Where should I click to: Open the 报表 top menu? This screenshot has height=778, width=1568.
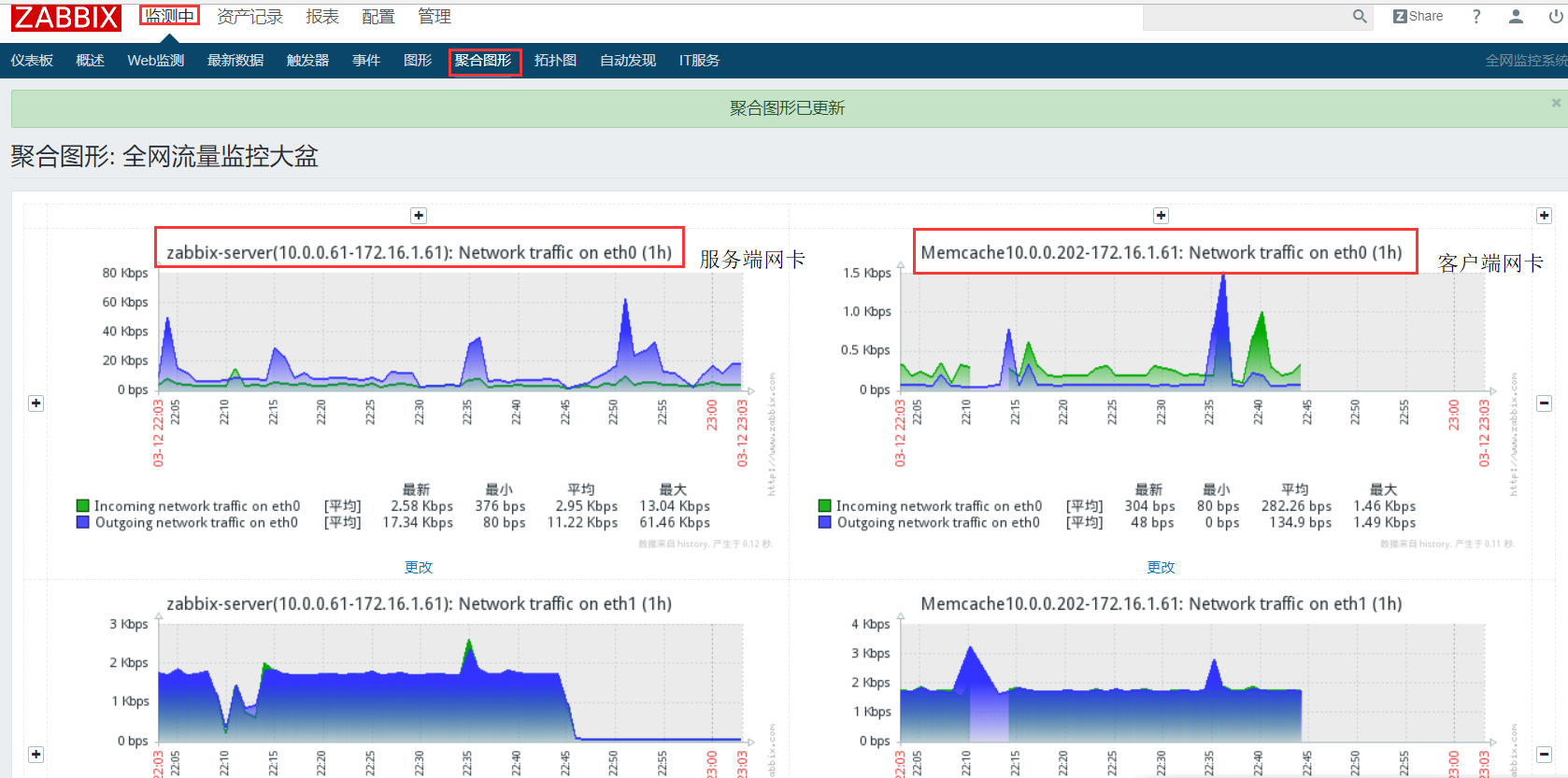(x=322, y=16)
